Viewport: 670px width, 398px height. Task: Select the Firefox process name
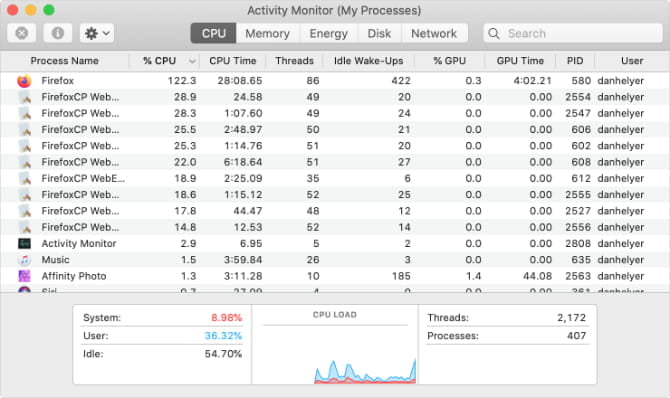coord(58,80)
